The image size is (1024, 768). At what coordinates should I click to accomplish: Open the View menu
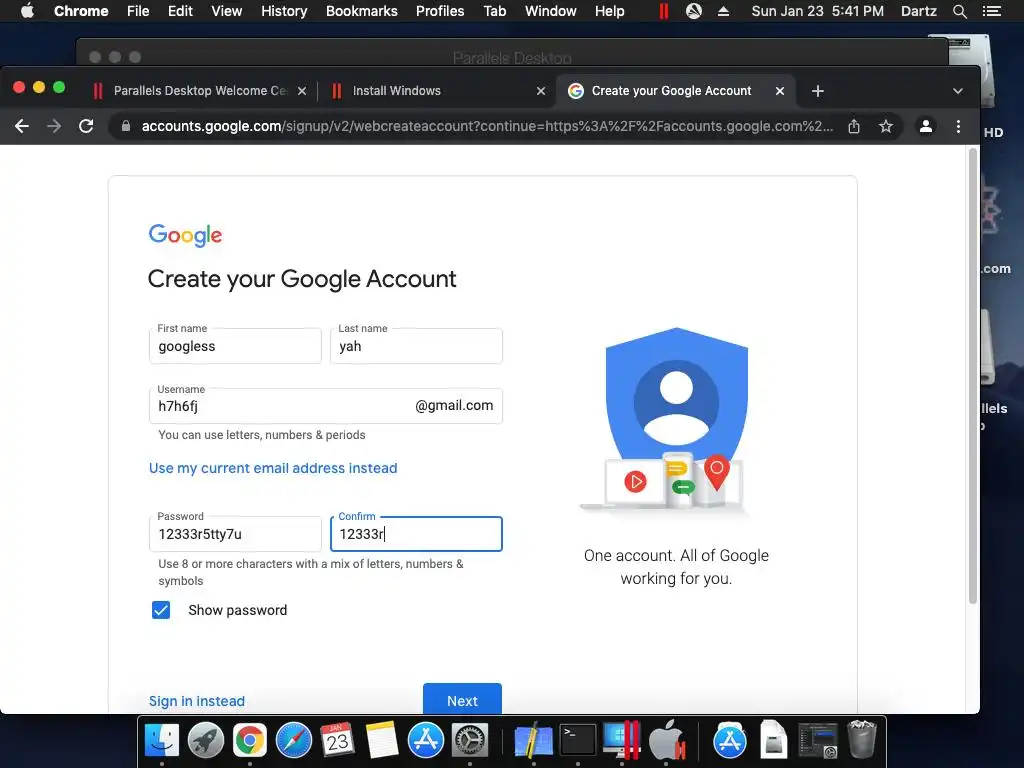(227, 11)
